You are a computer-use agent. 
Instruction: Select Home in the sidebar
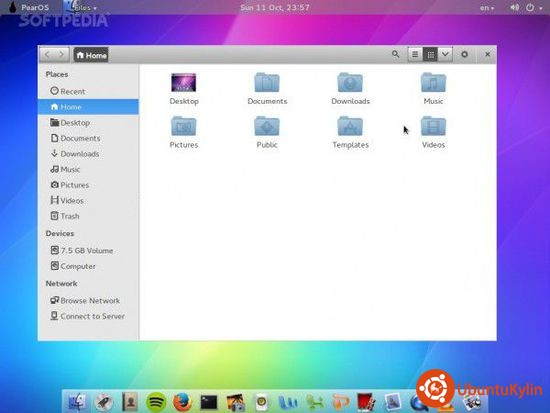pyautogui.click(x=88, y=107)
